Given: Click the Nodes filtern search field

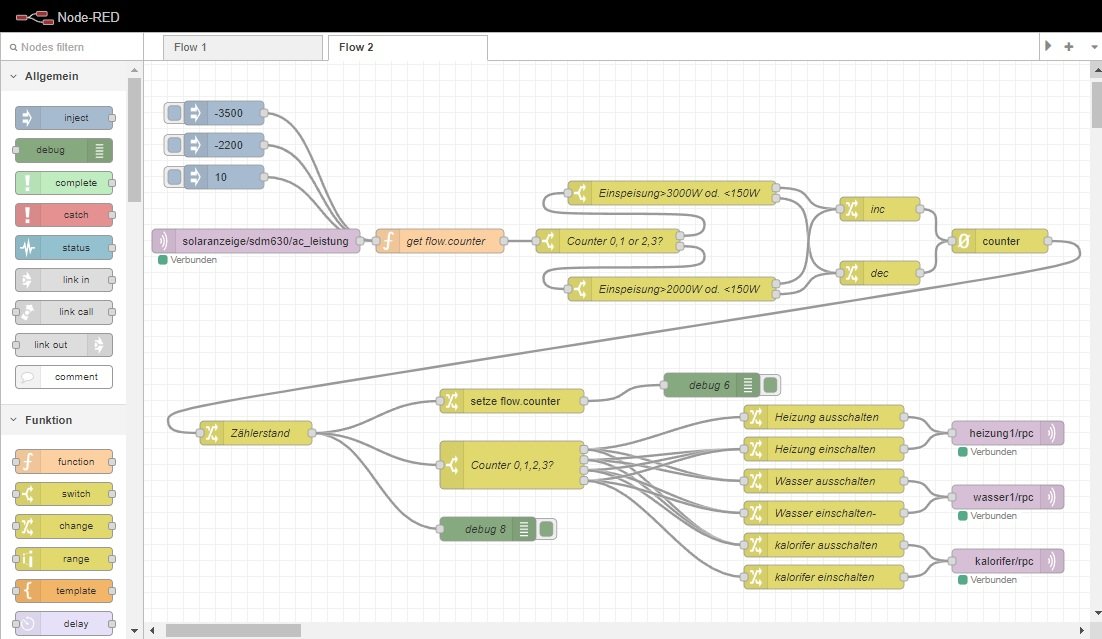Looking at the screenshot, I should pyautogui.click(x=70, y=47).
